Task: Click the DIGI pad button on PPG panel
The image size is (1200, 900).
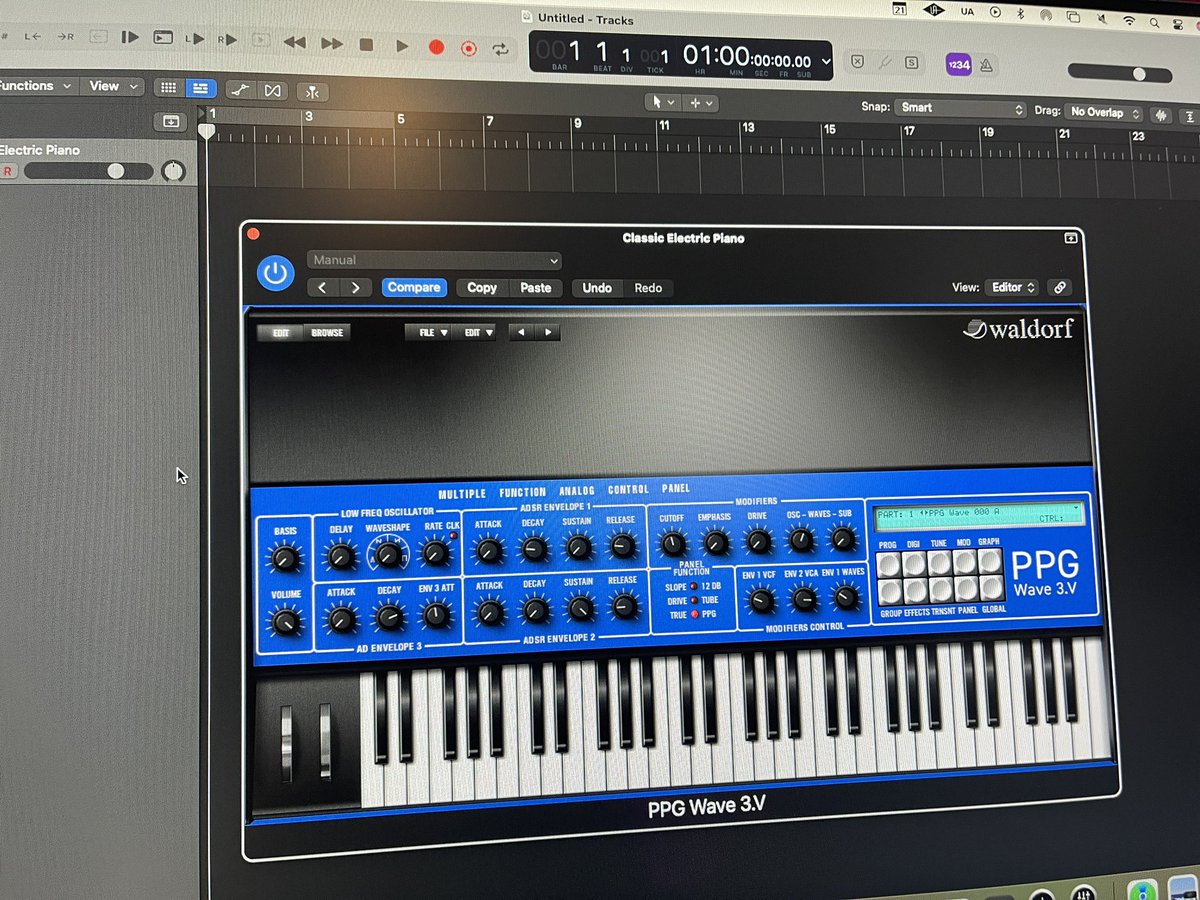Action: point(914,564)
